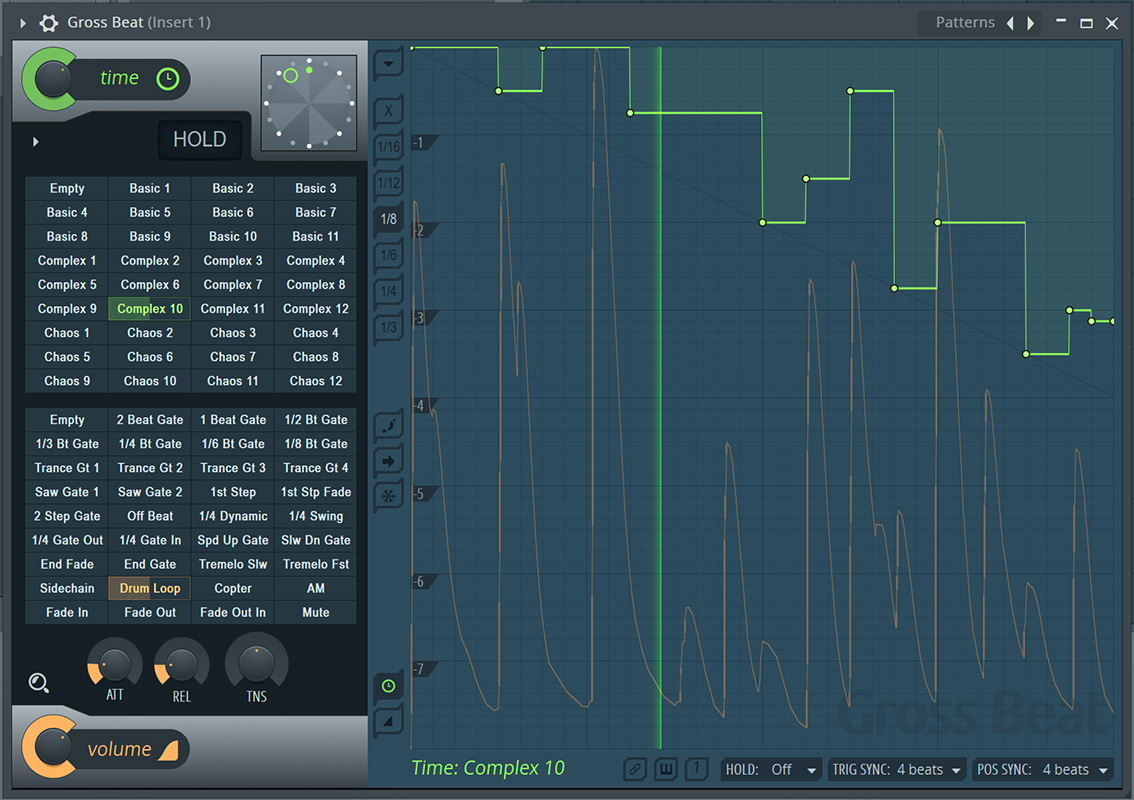Set snap to 1/16
1134x800 pixels.
388,147
